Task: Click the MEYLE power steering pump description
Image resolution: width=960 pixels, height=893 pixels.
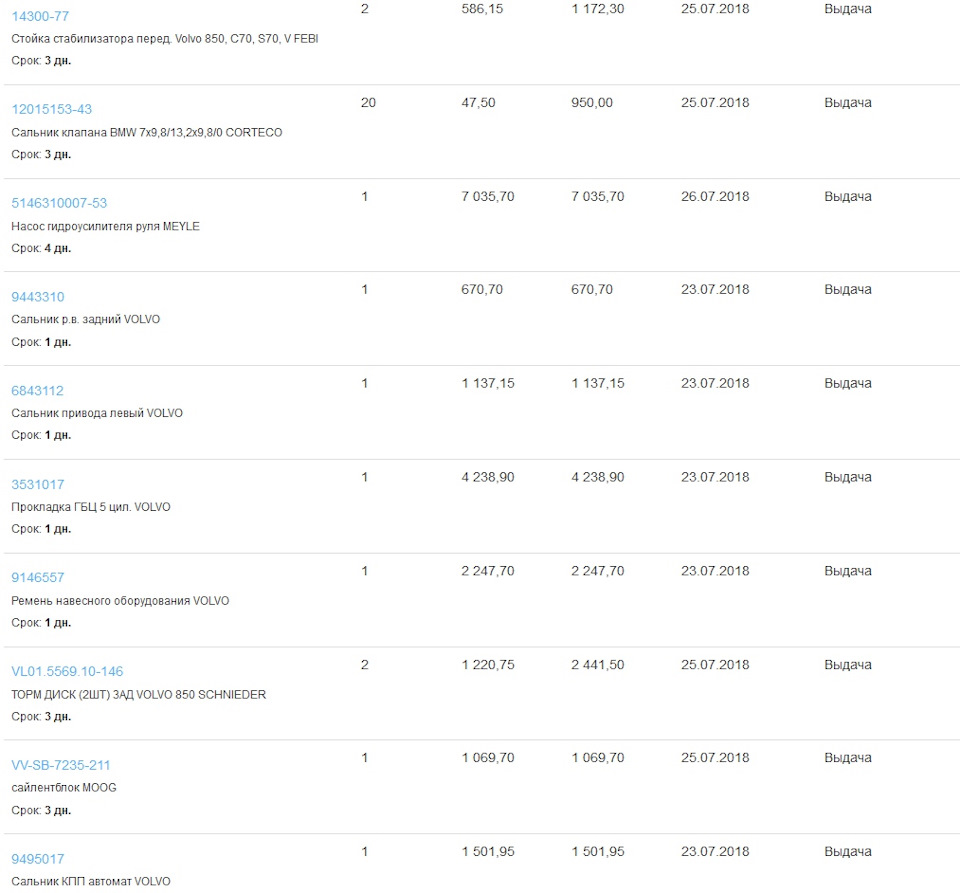Action: pyautogui.click(x=105, y=226)
